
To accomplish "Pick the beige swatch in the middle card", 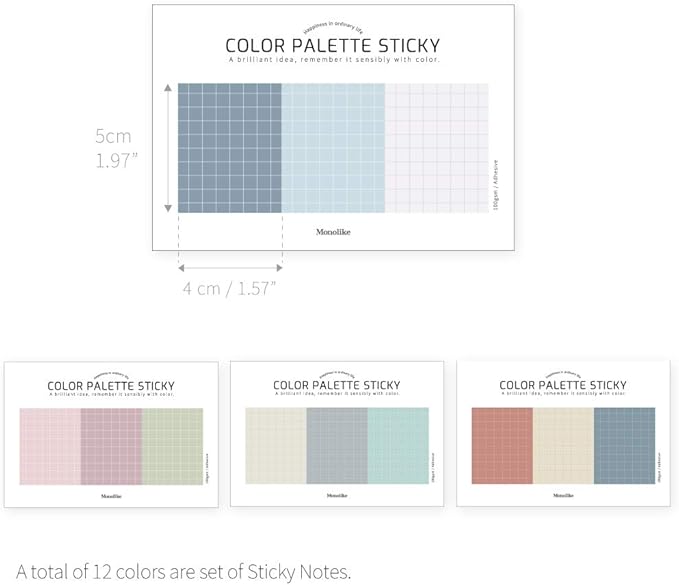I will pos(276,446).
